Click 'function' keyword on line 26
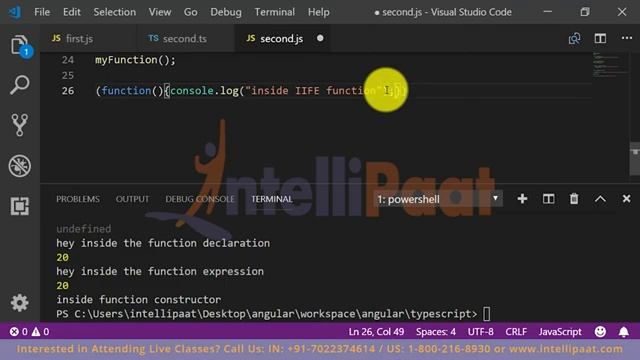The width and height of the screenshot is (640, 360). click(x=126, y=91)
